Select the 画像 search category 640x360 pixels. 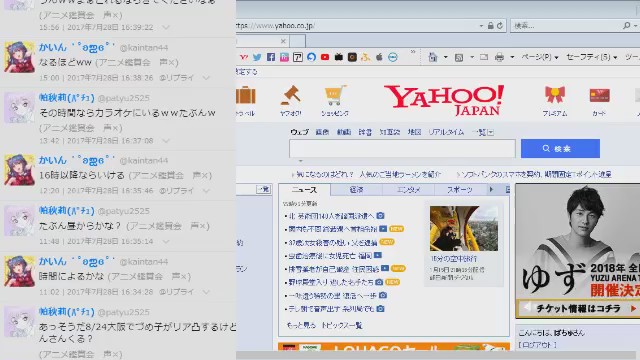[x=322, y=132]
